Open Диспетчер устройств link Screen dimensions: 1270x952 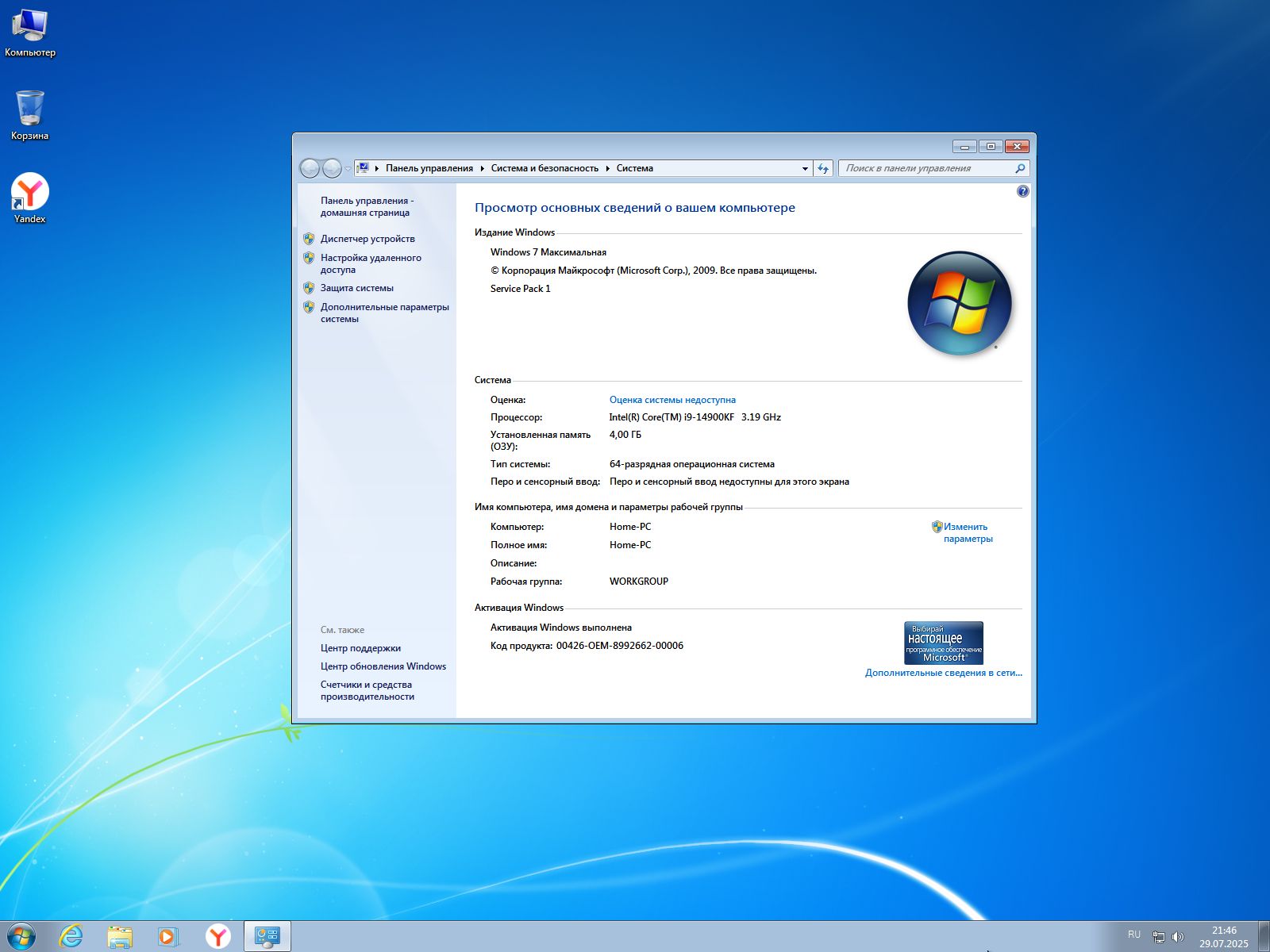pyautogui.click(x=368, y=239)
